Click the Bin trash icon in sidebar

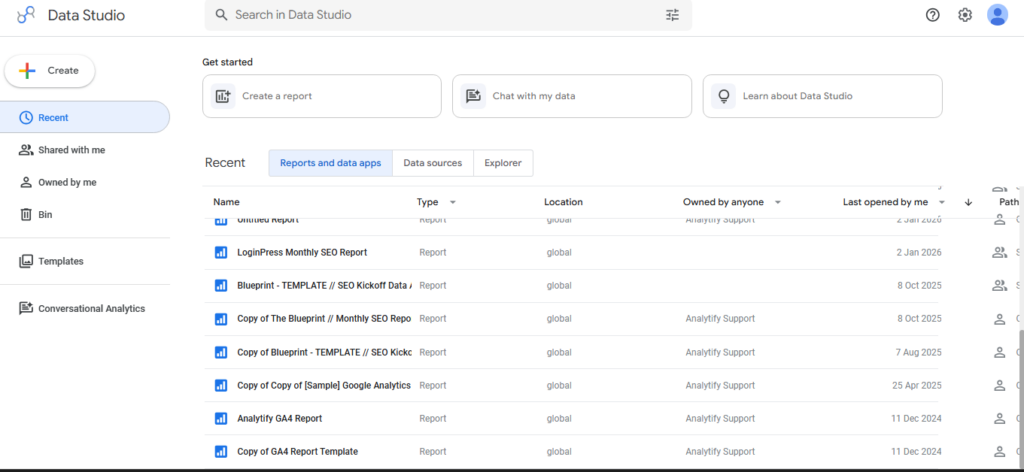pyautogui.click(x=25, y=214)
